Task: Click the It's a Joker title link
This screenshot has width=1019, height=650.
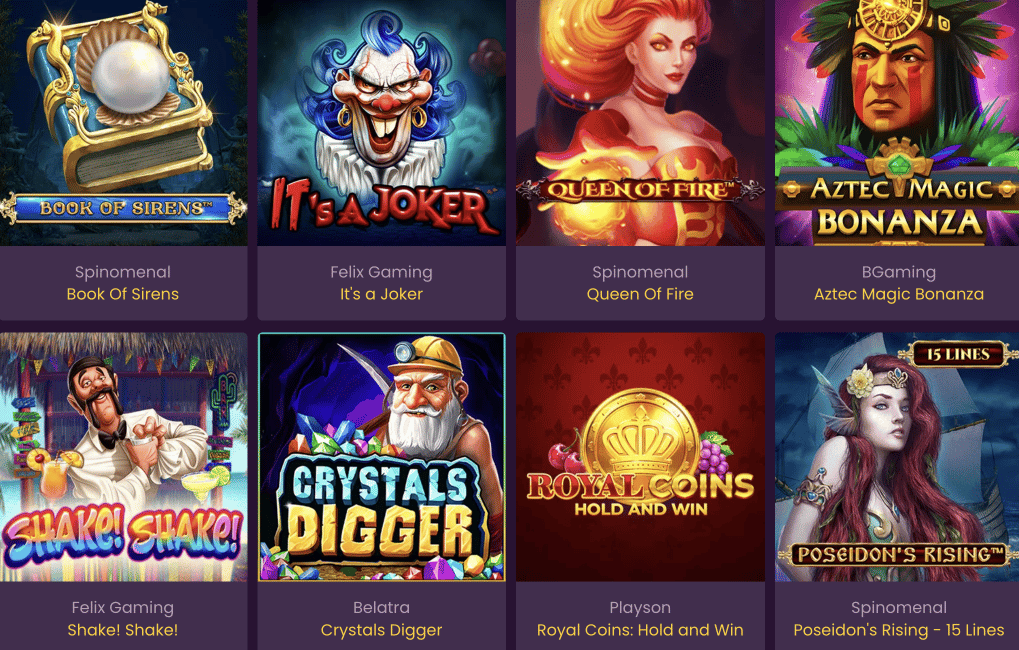Action: 381,294
